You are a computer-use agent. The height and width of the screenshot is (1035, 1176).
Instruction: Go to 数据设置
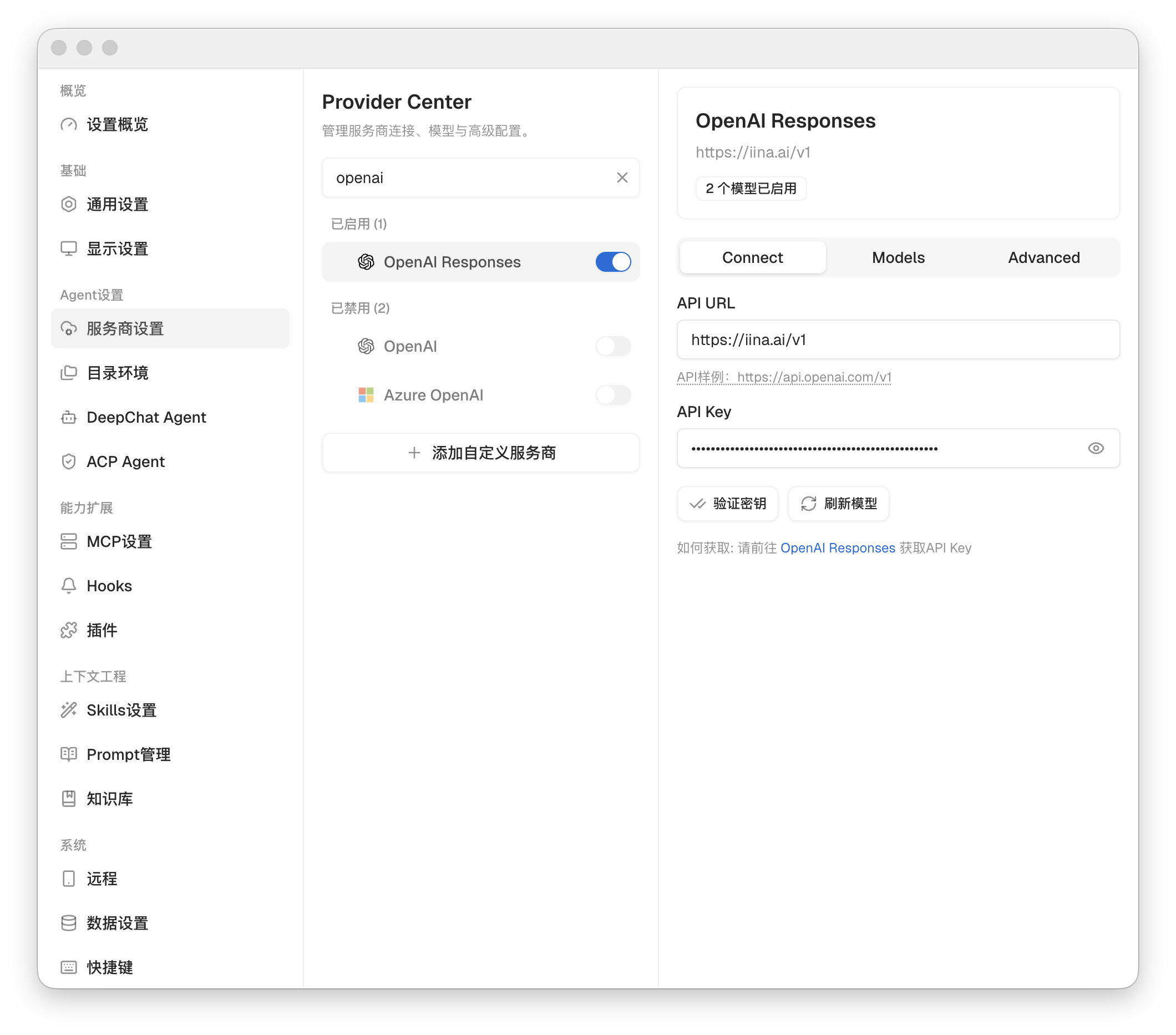[170, 923]
